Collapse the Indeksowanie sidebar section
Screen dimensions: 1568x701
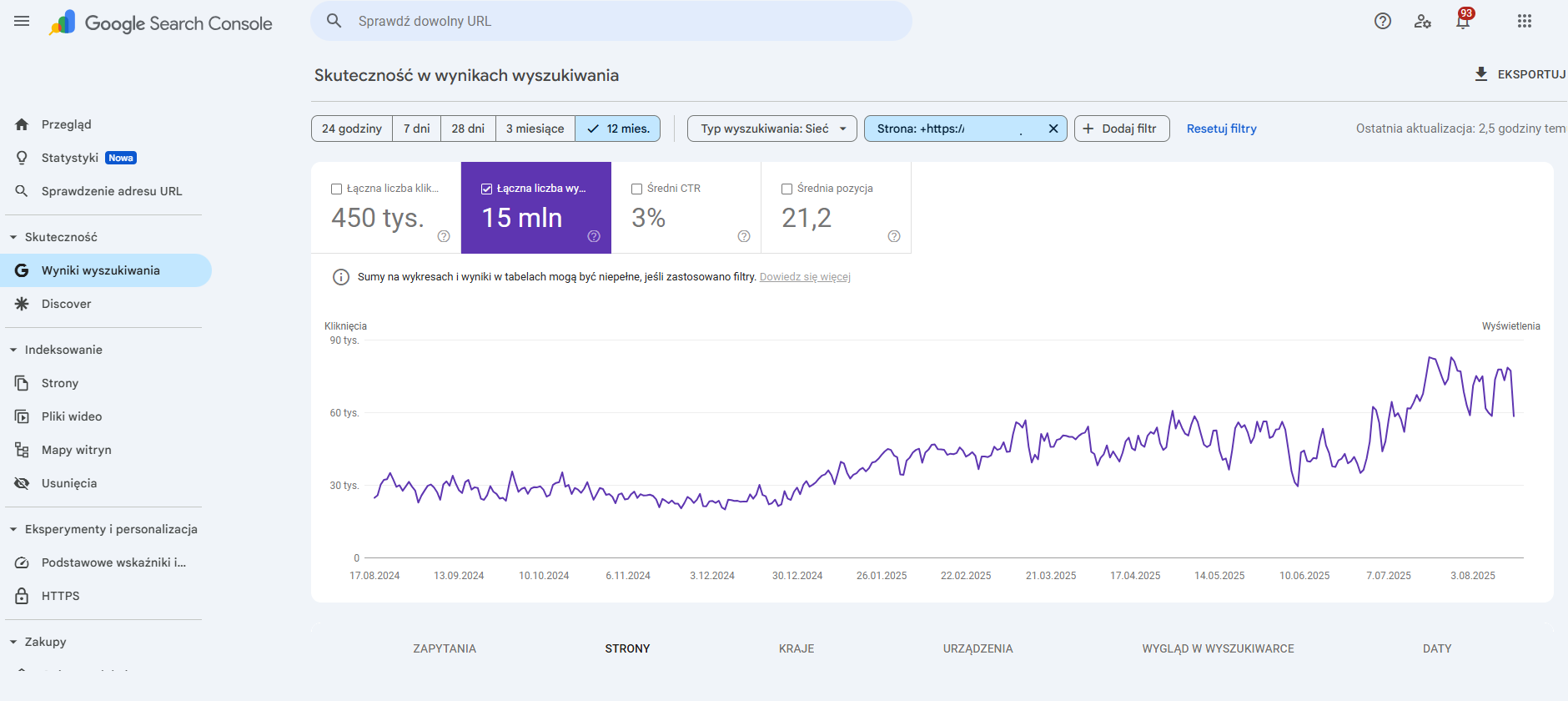[x=13, y=350]
